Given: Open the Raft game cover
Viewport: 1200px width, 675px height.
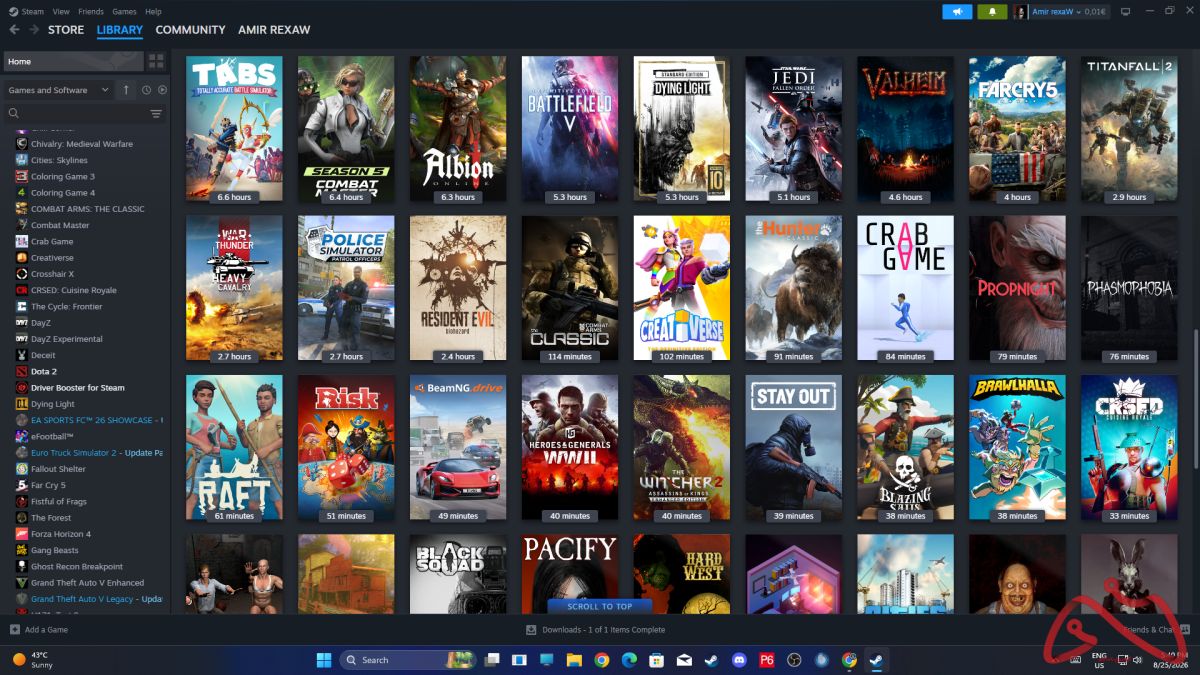Looking at the screenshot, I should 234,448.
